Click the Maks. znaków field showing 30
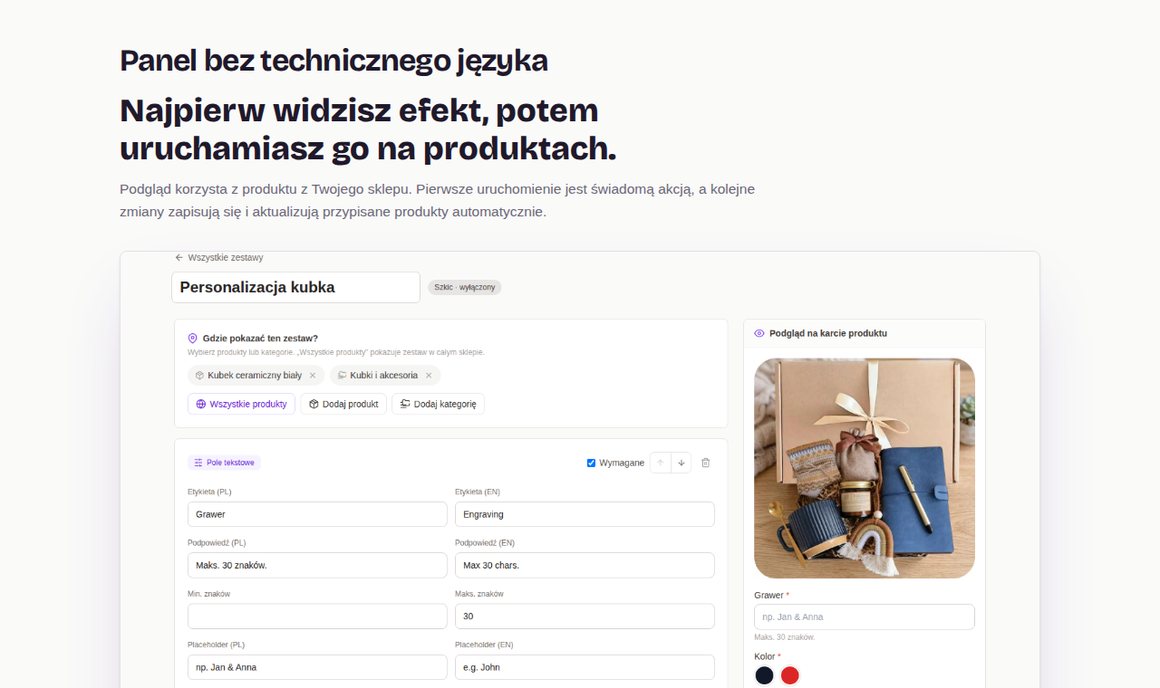Viewport: 1160px width, 688px height. (584, 616)
